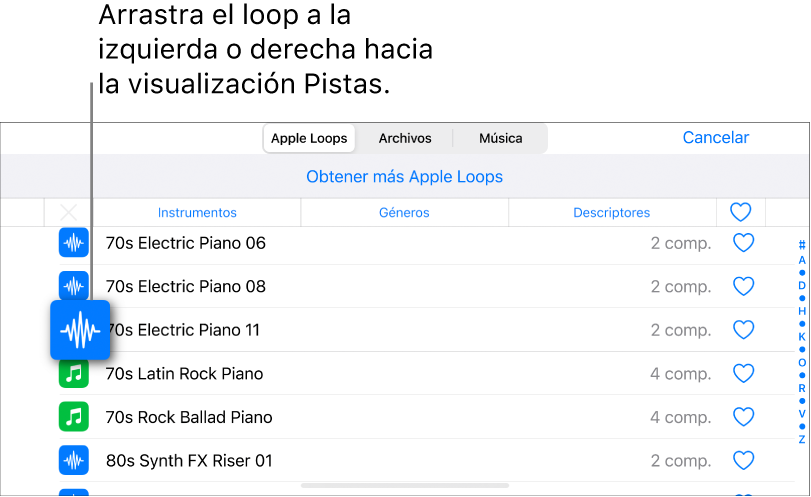
Task: Switch to the Archivos tab
Action: click(x=404, y=138)
